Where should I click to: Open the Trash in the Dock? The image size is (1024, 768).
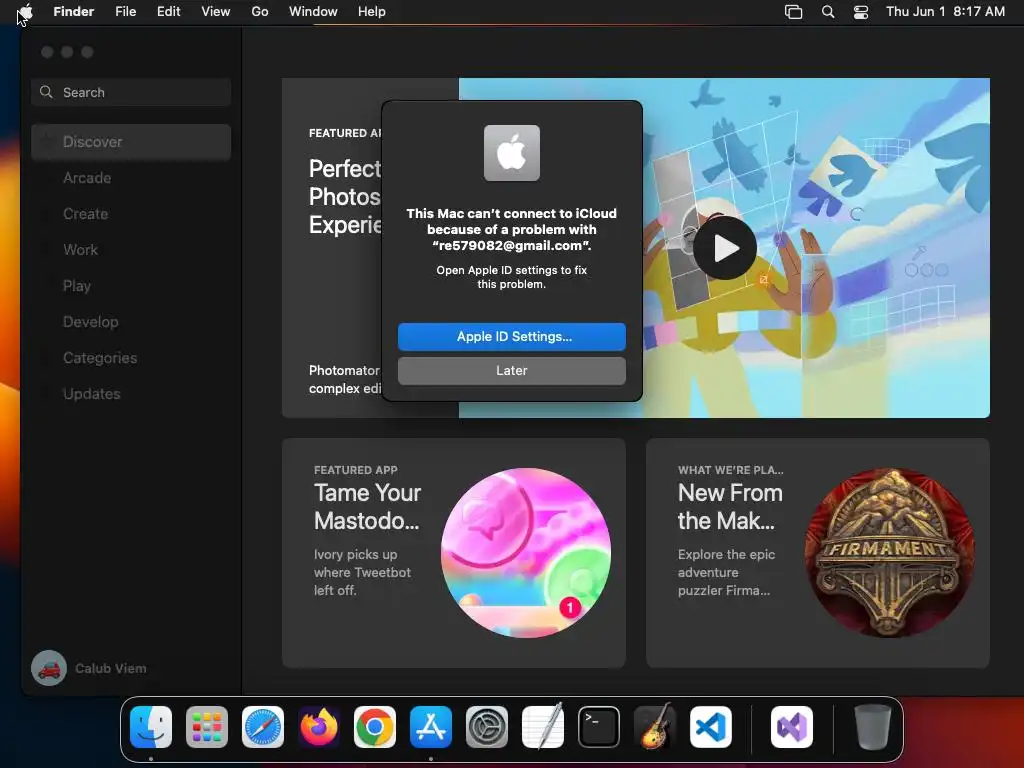pos(872,727)
